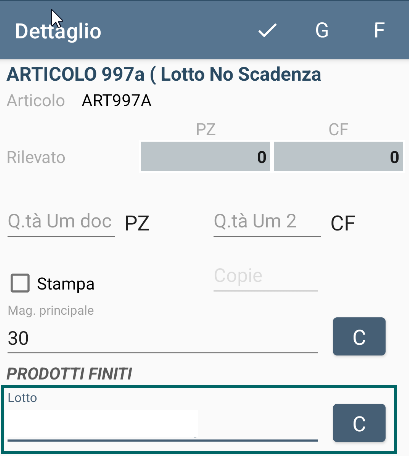Image resolution: width=409 pixels, height=456 pixels.
Task: Edit the Mag. principale value 30
Action: point(163,338)
